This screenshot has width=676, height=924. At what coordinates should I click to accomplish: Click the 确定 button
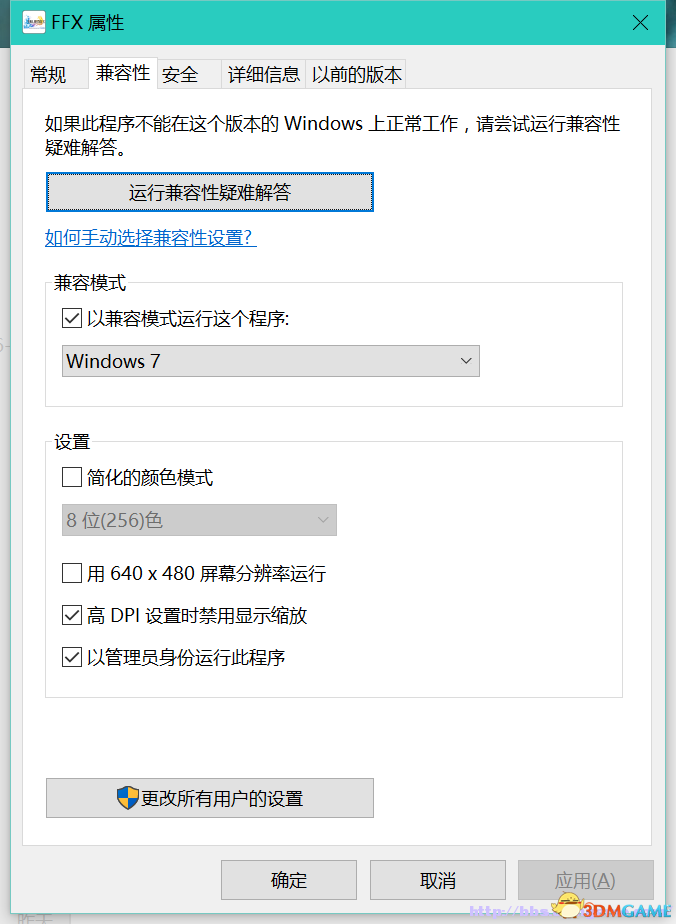coord(289,880)
